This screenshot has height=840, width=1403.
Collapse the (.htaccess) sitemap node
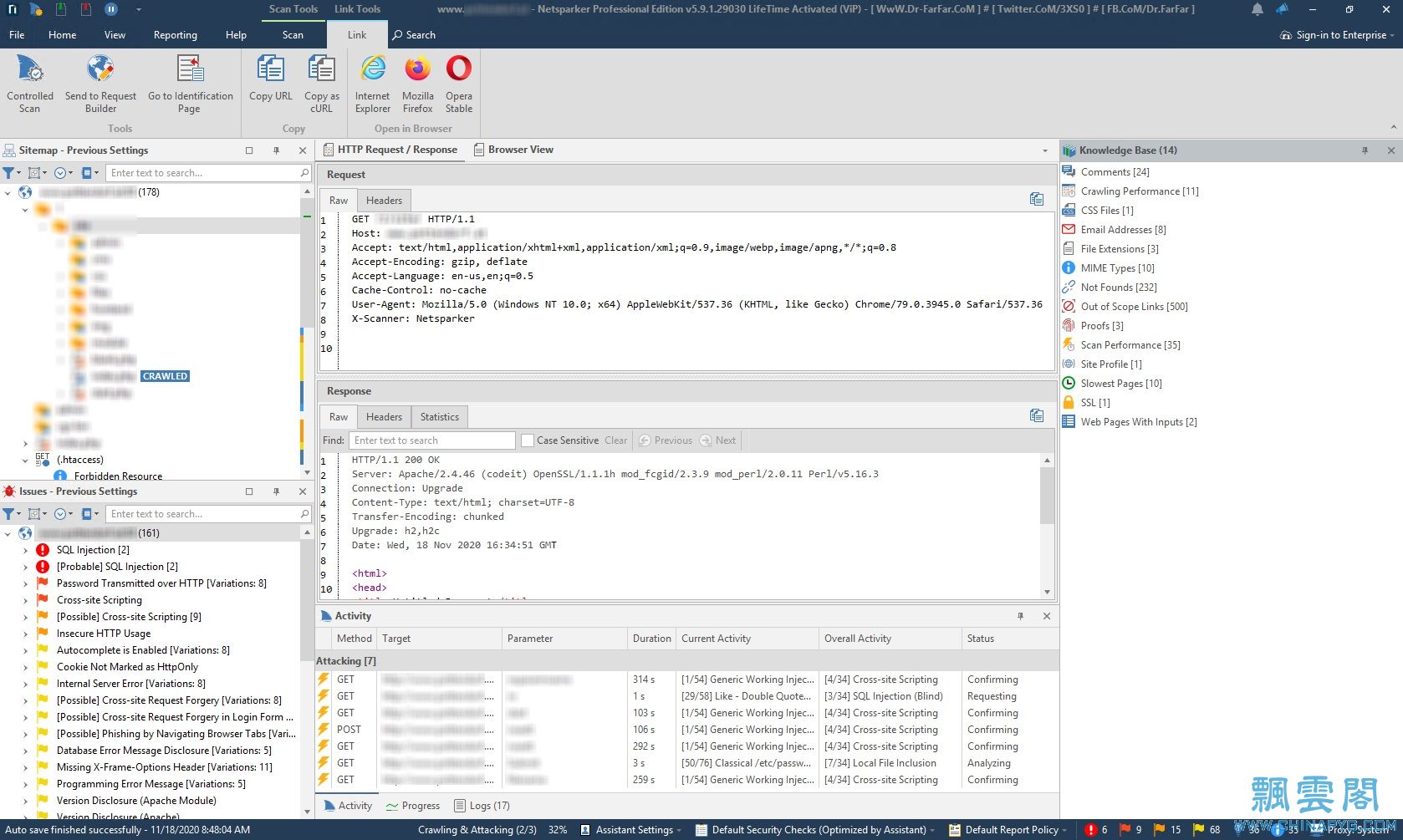pos(25,460)
